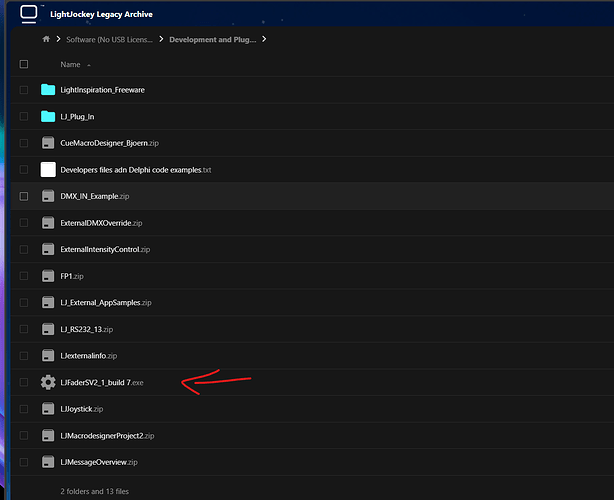Screen dimensions: 614x500
Task: Select LJMacrodesignerProject2.zip file name
Action: pyautogui.click(x=107, y=436)
